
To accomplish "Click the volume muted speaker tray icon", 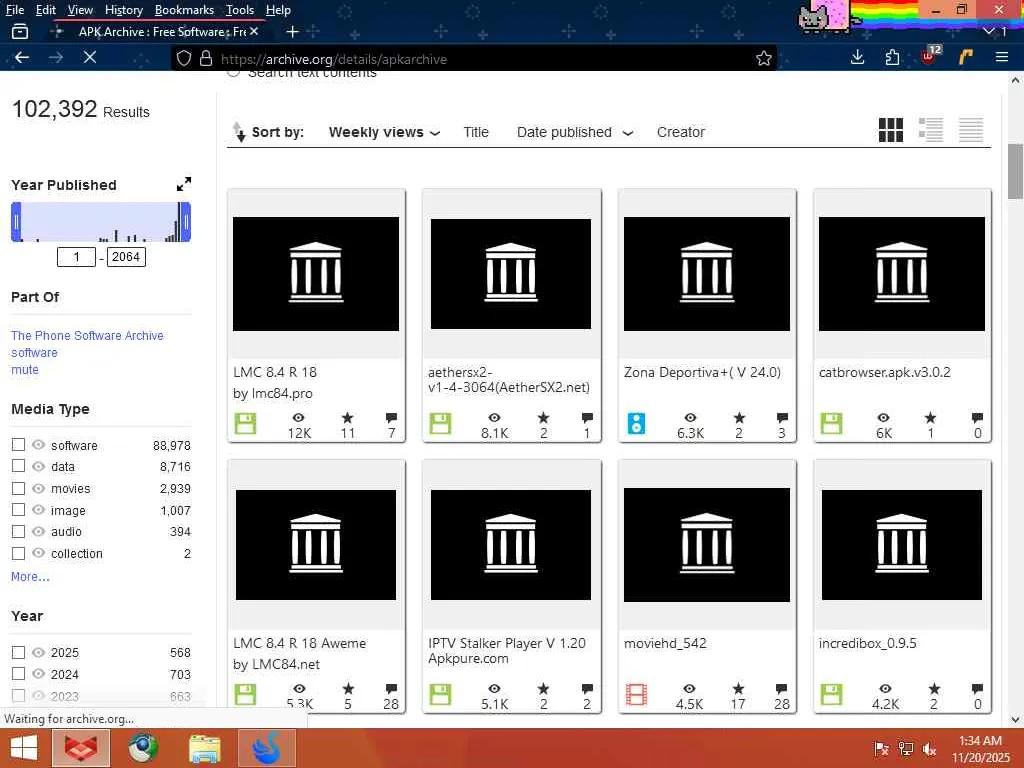I will click(x=929, y=749).
